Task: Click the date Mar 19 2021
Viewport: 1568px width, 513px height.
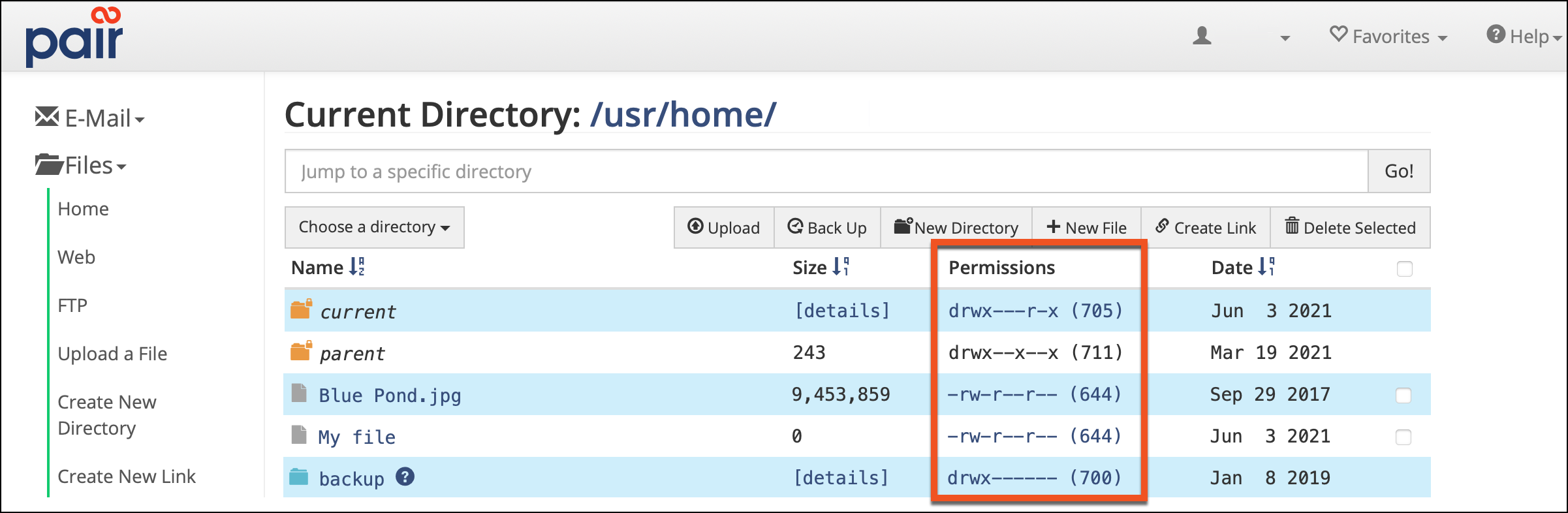Action: coord(1271,352)
